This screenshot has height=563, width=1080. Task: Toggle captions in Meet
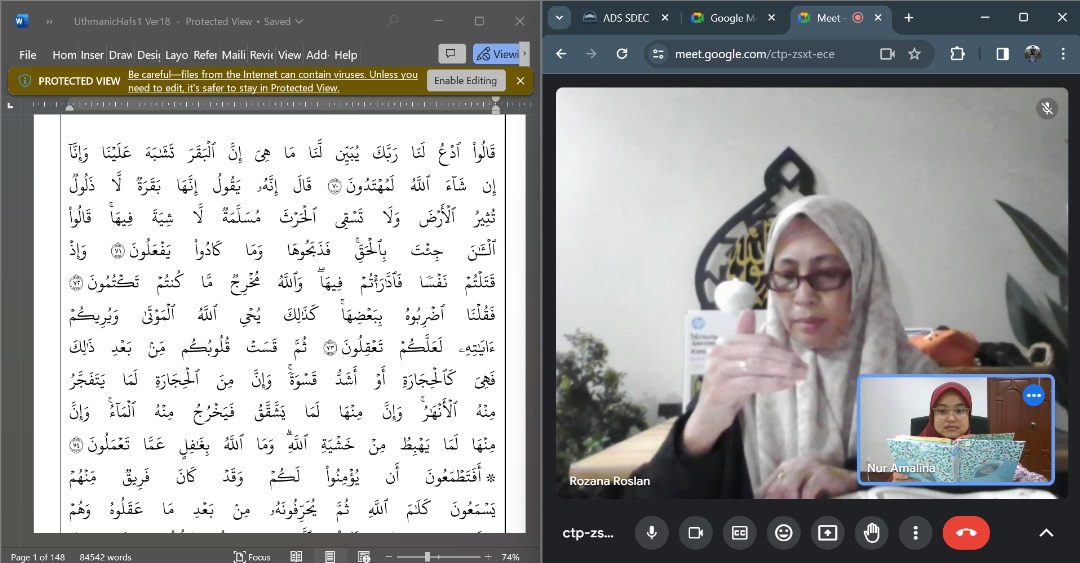point(740,533)
